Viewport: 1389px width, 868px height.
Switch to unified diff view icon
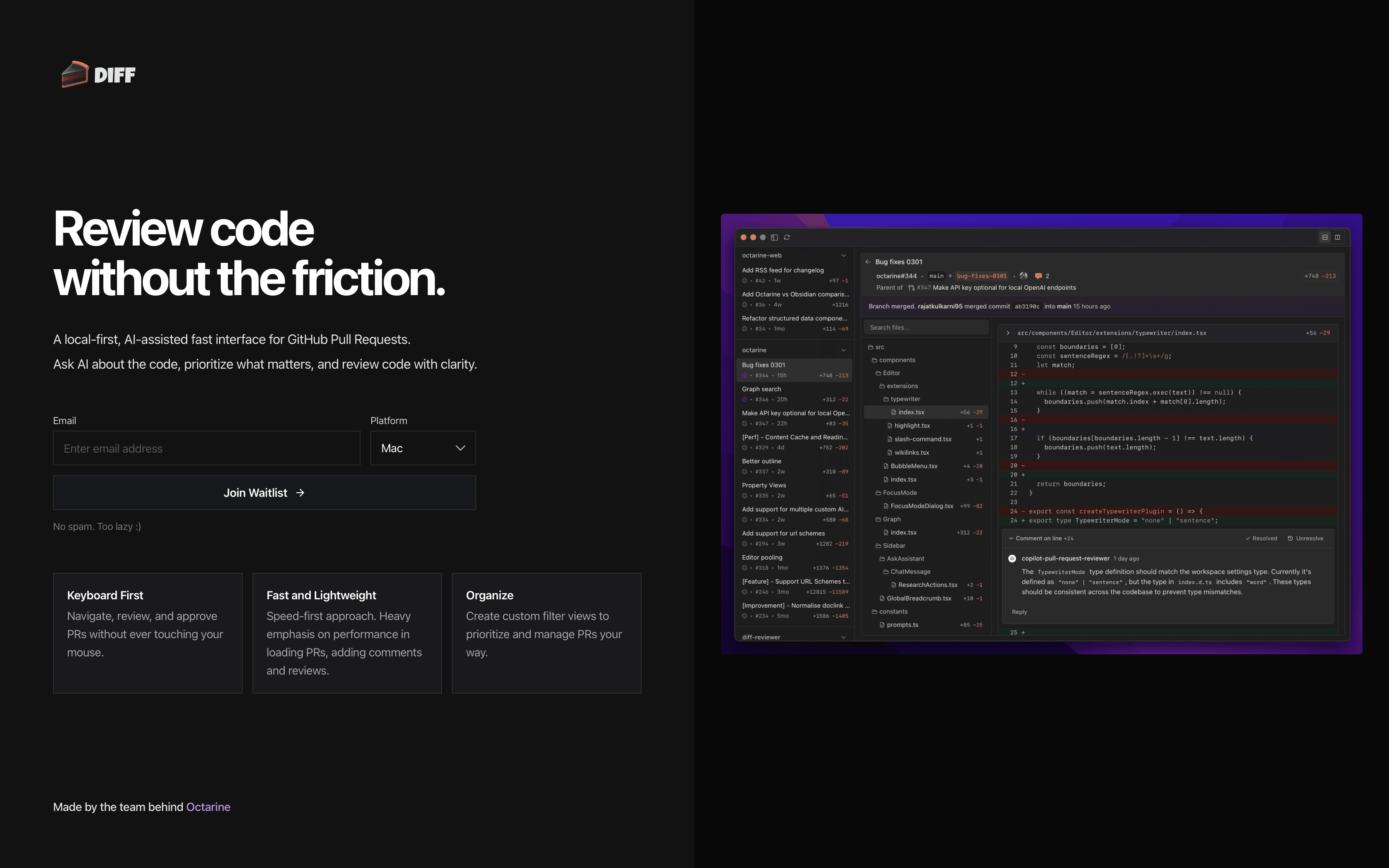pos(1325,237)
